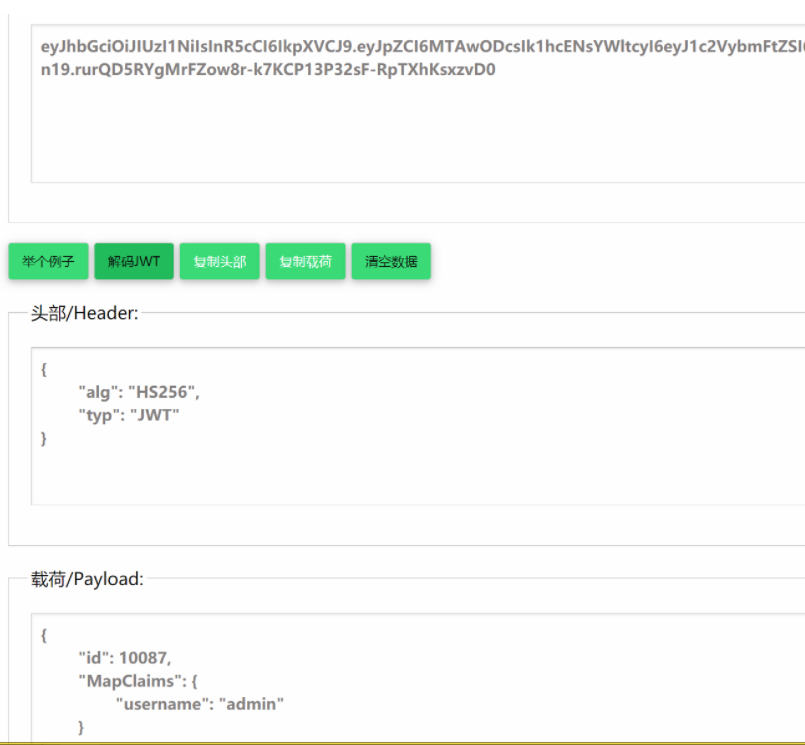
Task: Click the token signature line starting with n19
Action: point(268,70)
